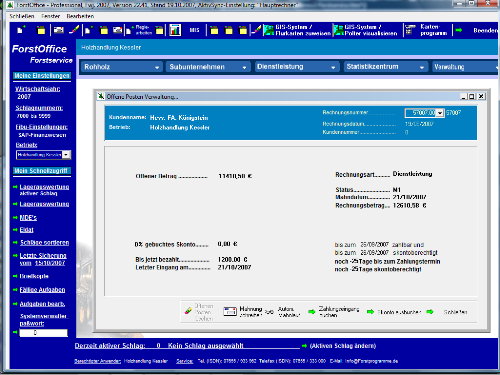Click the green arrow beside Letzte Sicherung
Screen dimensions: 500x375
point(15,256)
